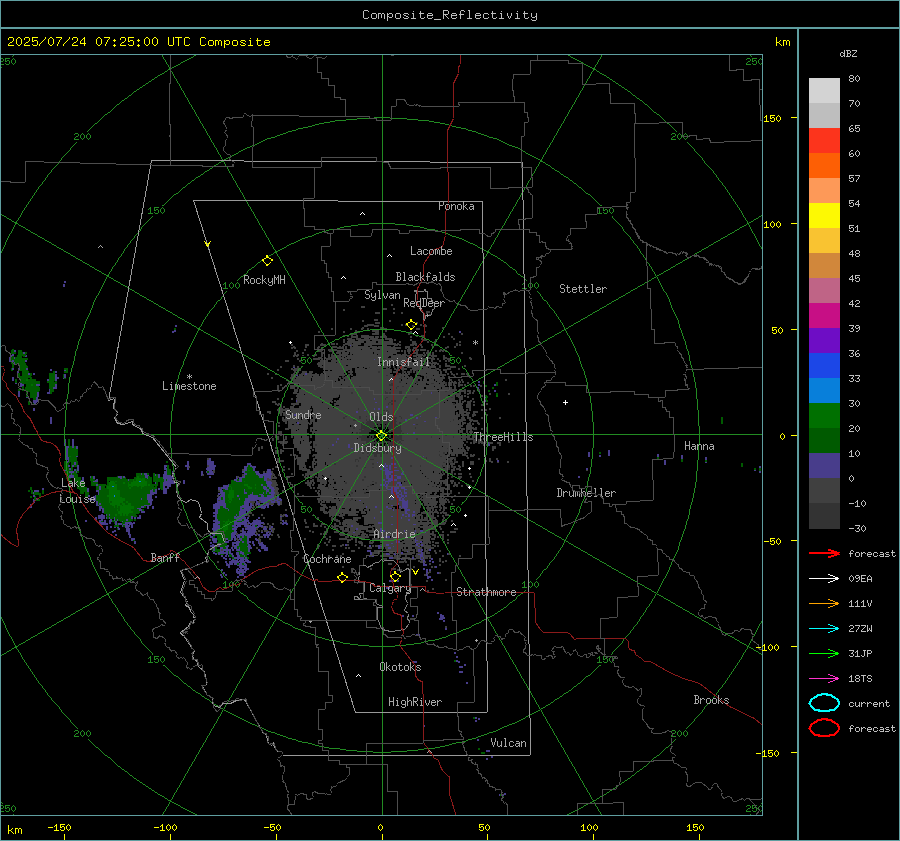Viewport: 900px width, 841px height.
Task: Click the cyan current ellipse symbol
Action: coord(824,703)
